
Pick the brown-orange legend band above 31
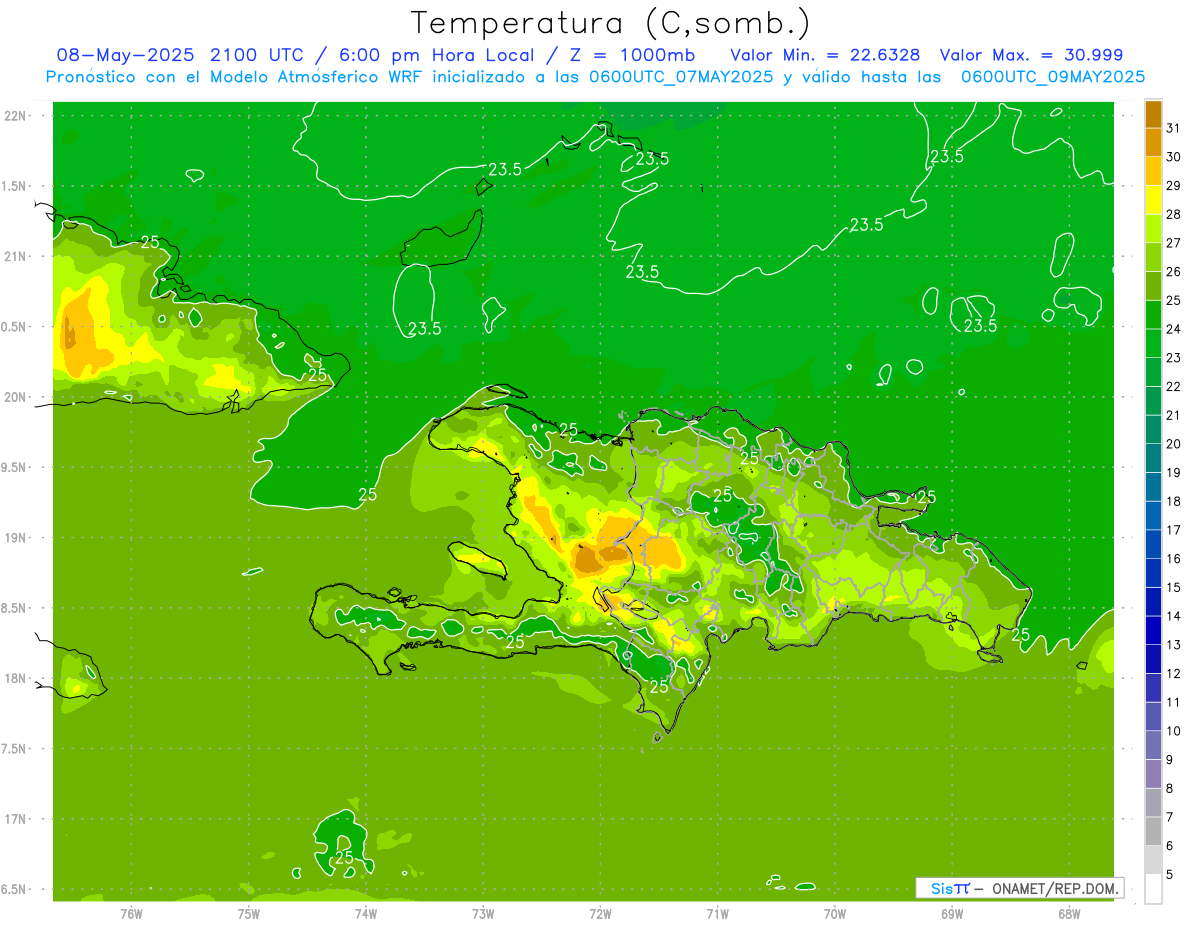tap(1153, 114)
